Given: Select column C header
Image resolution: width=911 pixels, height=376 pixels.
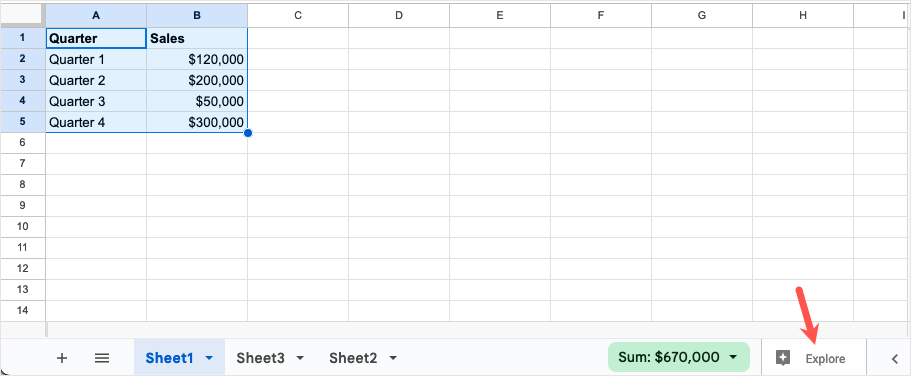Looking at the screenshot, I should pyautogui.click(x=298, y=16).
